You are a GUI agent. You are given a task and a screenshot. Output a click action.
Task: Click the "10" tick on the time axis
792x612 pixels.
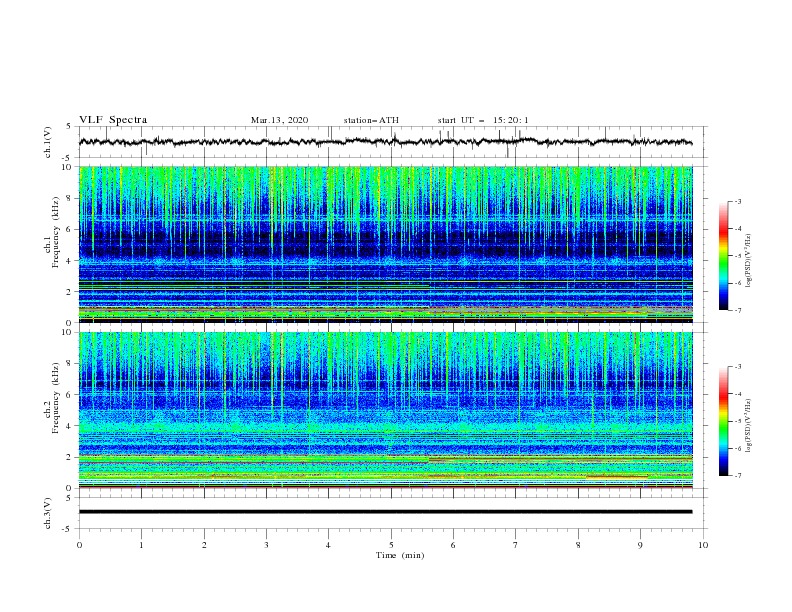pyautogui.click(x=703, y=545)
